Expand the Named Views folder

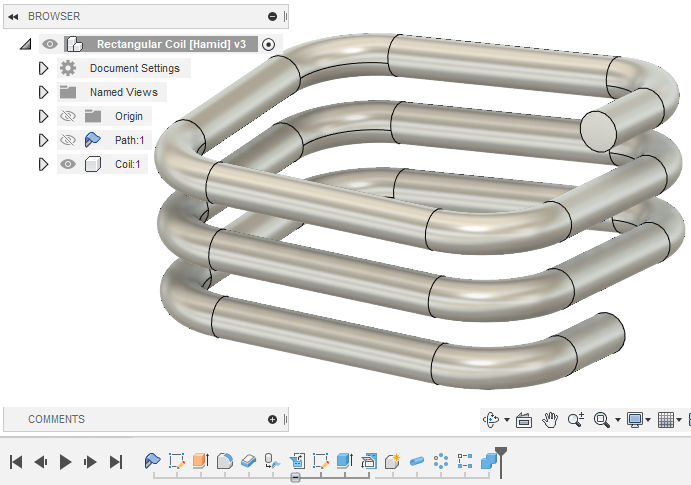click(43, 92)
